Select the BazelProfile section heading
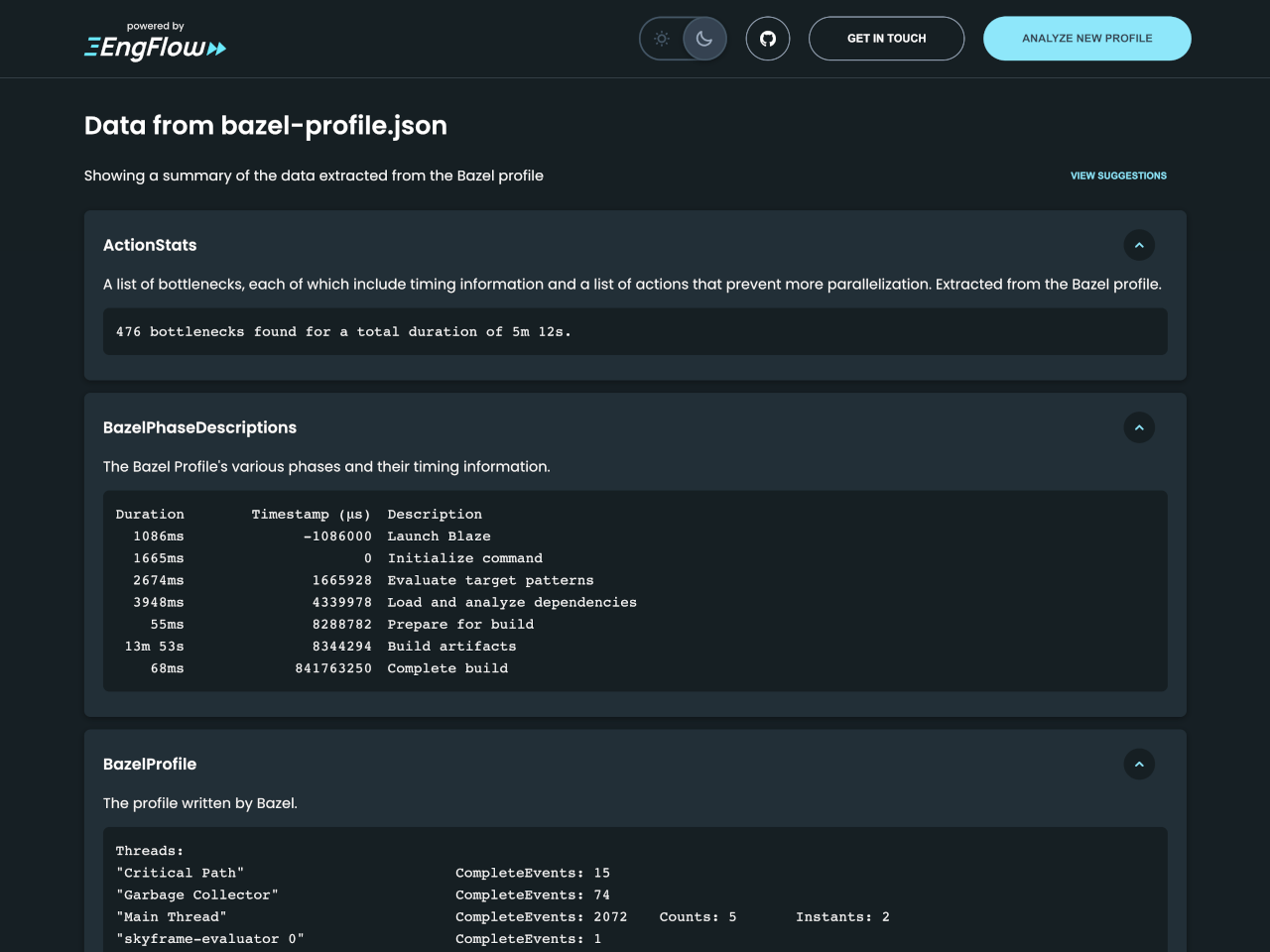Screen dimensions: 1270x952 point(150,765)
